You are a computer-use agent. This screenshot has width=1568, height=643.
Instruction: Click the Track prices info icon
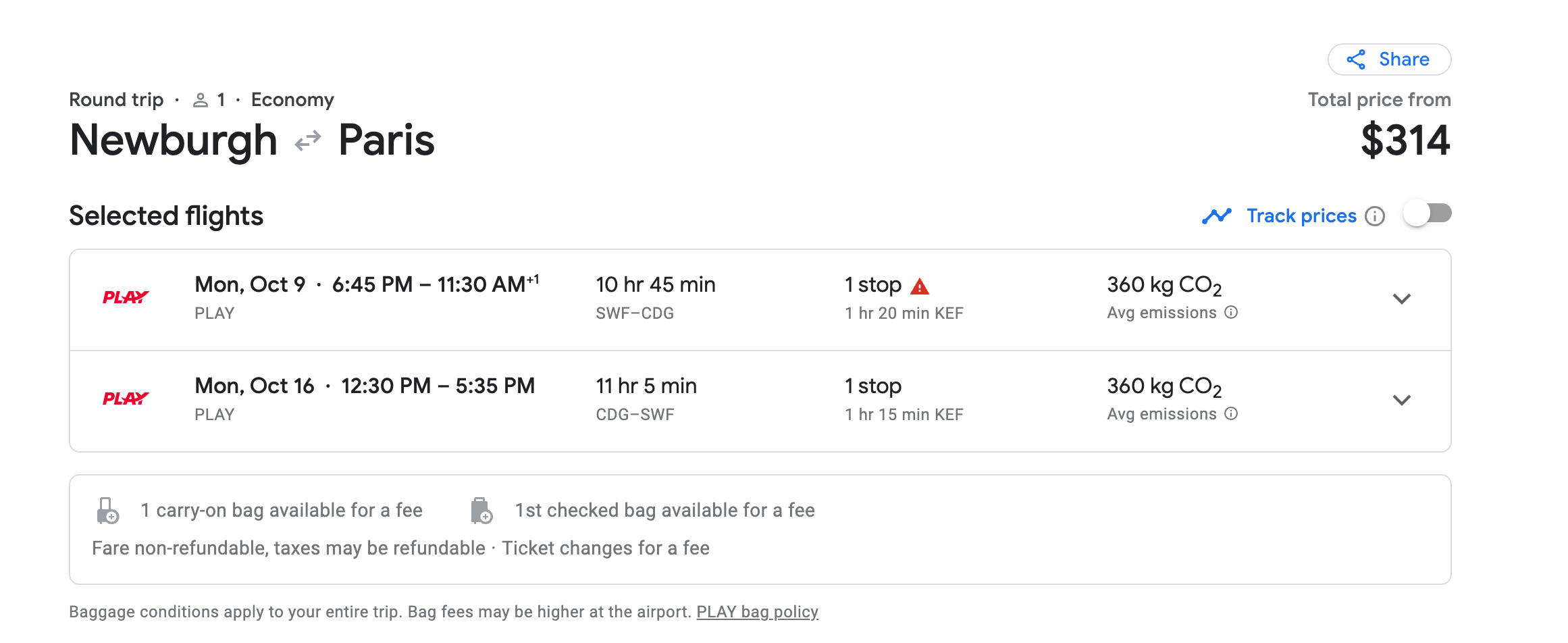pos(1375,216)
